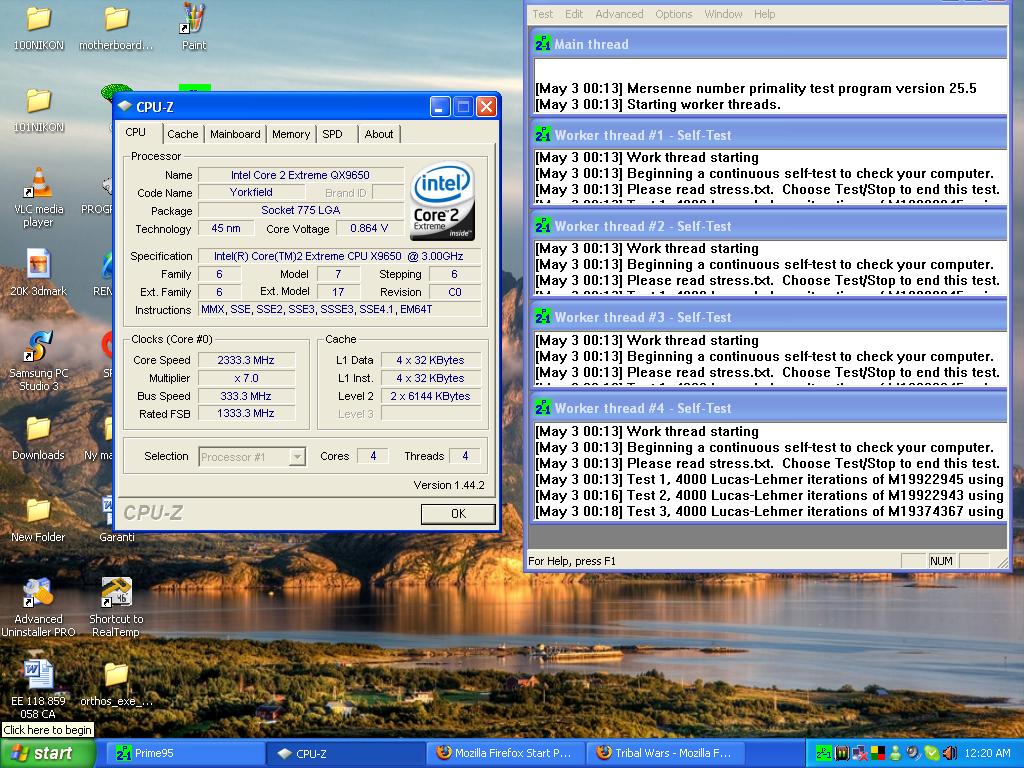
Task: Click the Prime95 green tray icon
Action: point(824,753)
